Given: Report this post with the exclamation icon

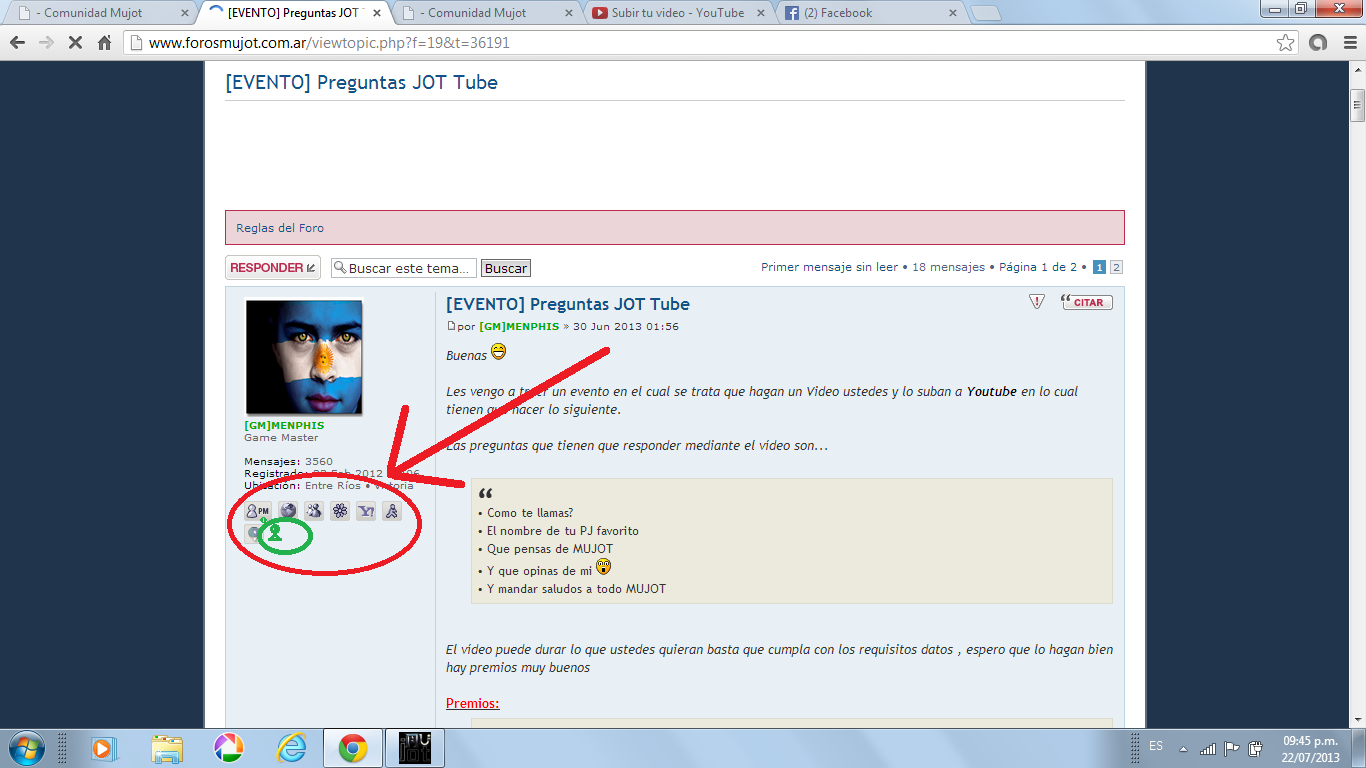Looking at the screenshot, I should click(x=1037, y=302).
